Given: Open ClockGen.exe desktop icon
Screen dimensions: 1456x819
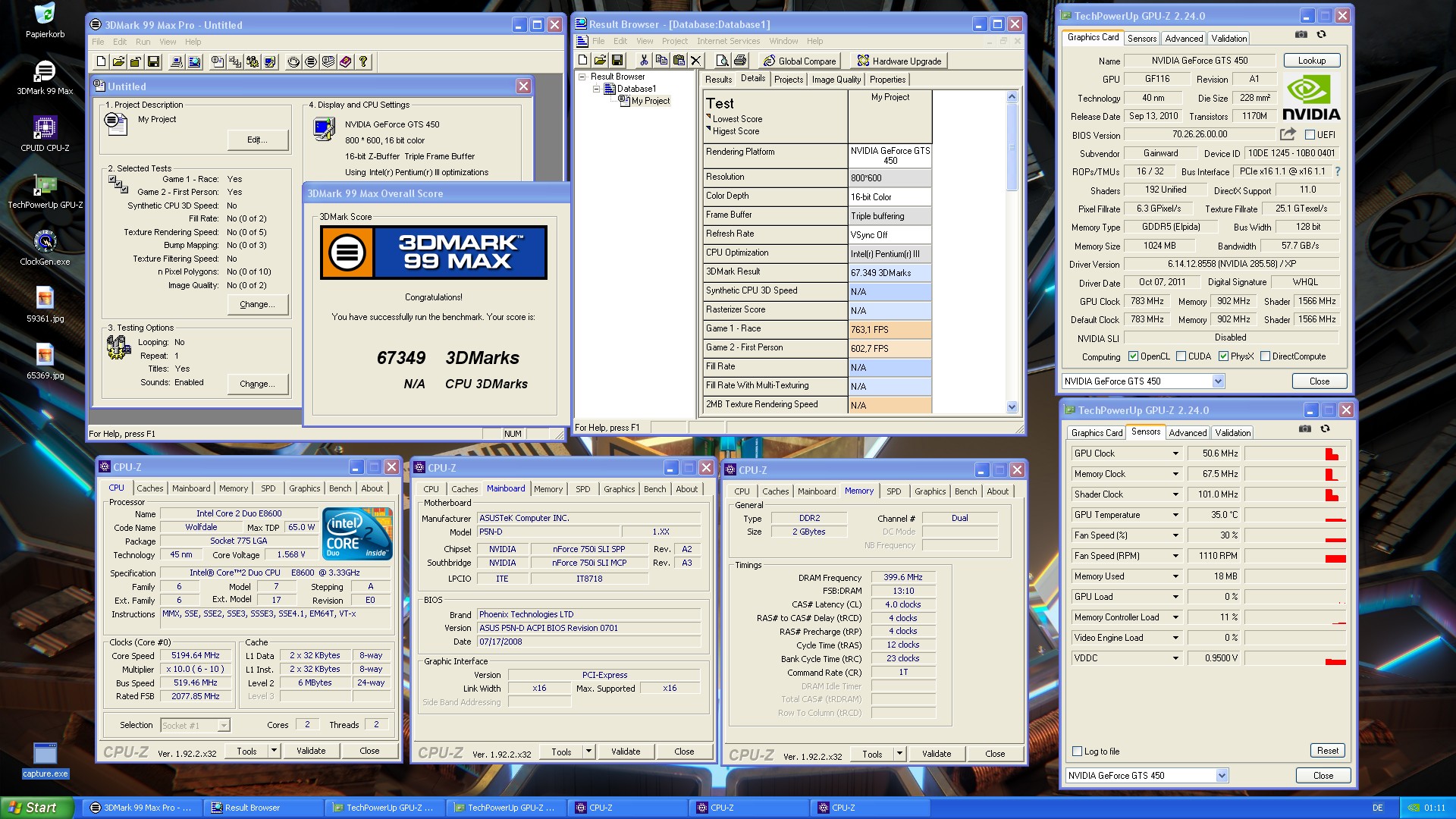Looking at the screenshot, I should [45, 248].
